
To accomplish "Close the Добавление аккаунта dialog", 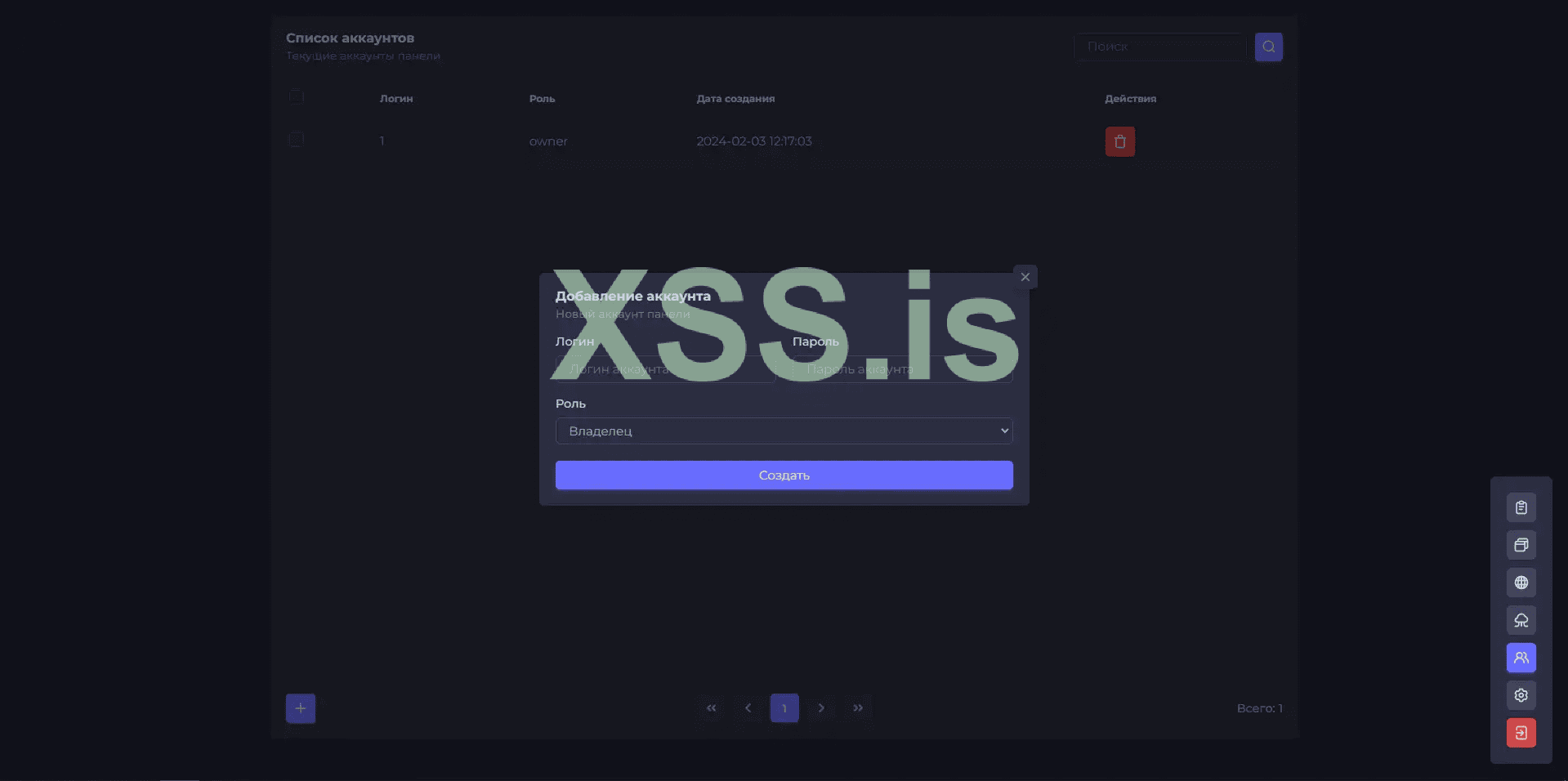I will (x=1025, y=277).
